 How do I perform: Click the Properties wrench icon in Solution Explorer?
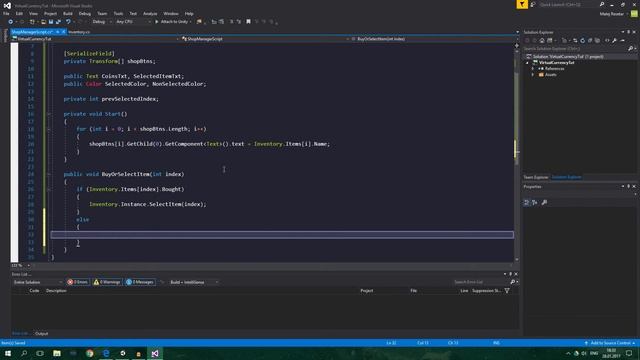pos(614,40)
